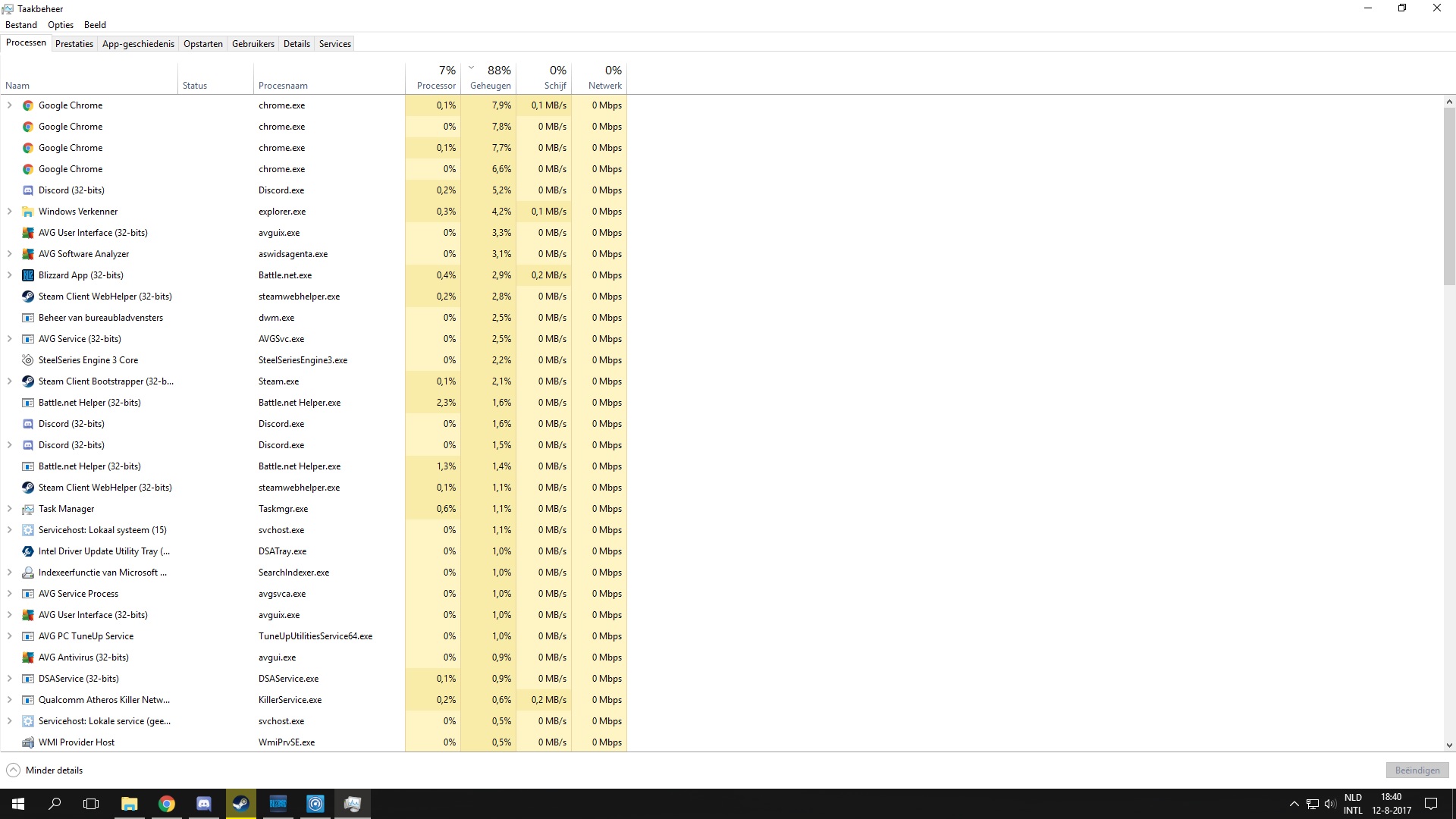Click the Qualcomm Atheros Killer Network icon

28,700
